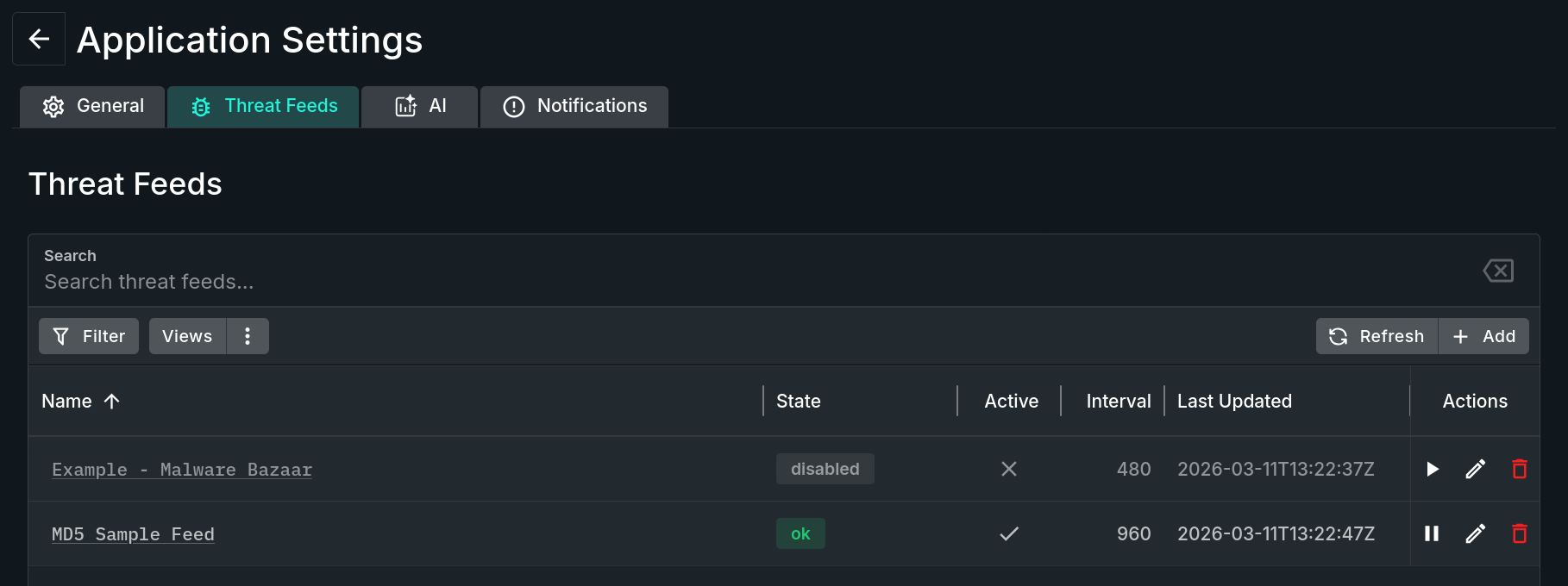Click the back arrow to leave Application Settings
Image resolution: width=1568 pixels, height=586 pixels.
click(x=38, y=38)
